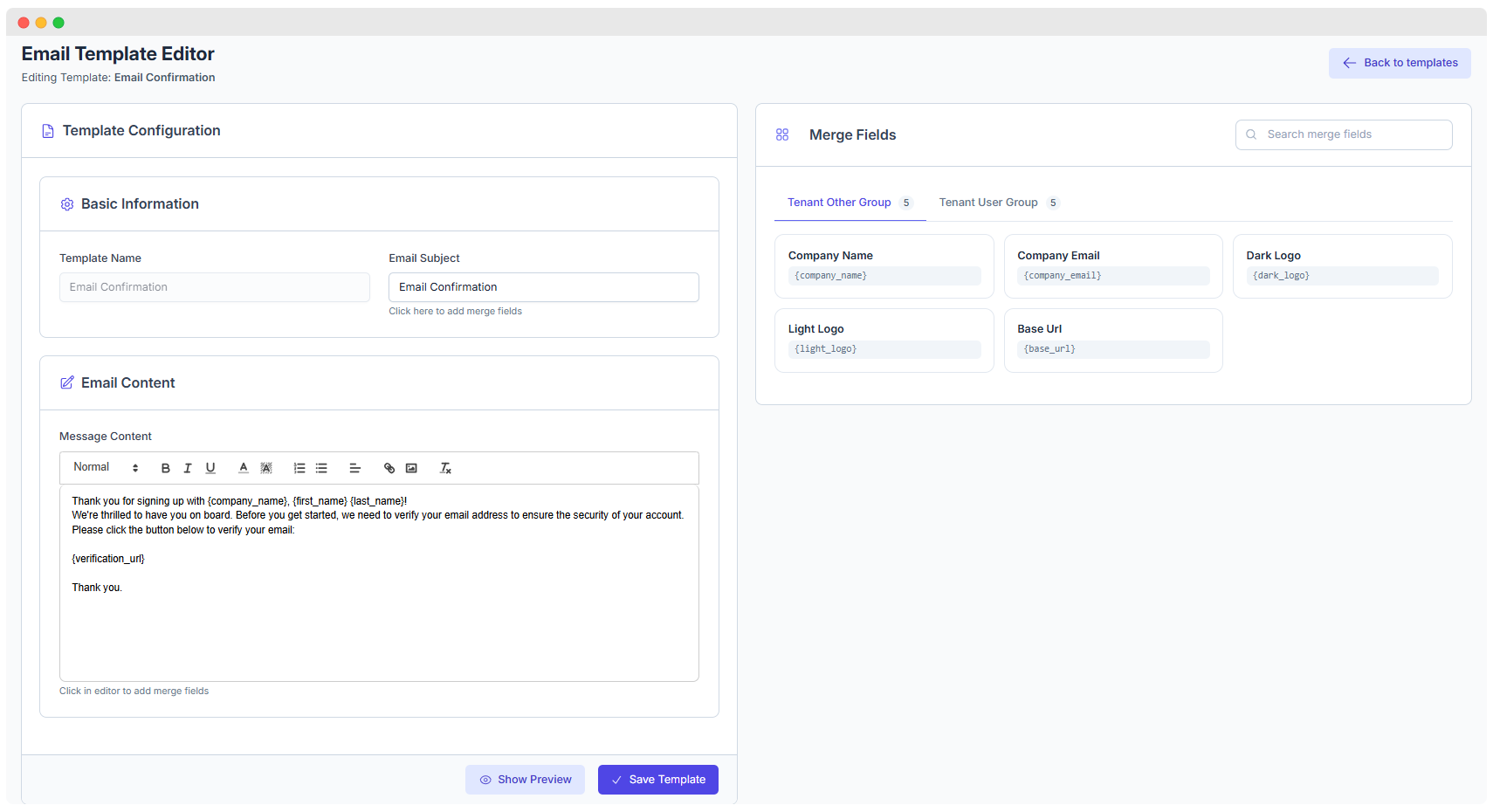Insert an ordered list in the editor
1493x812 pixels.
pyautogui.click(x=299, y=468)
